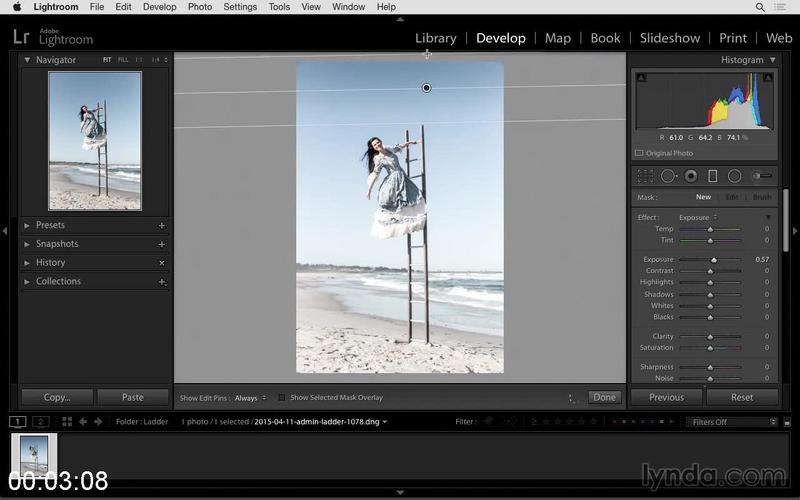The width and height of the screenshot is (800, 500).
Task: Hide the top module picker arrow
Action: coord(401,19)
